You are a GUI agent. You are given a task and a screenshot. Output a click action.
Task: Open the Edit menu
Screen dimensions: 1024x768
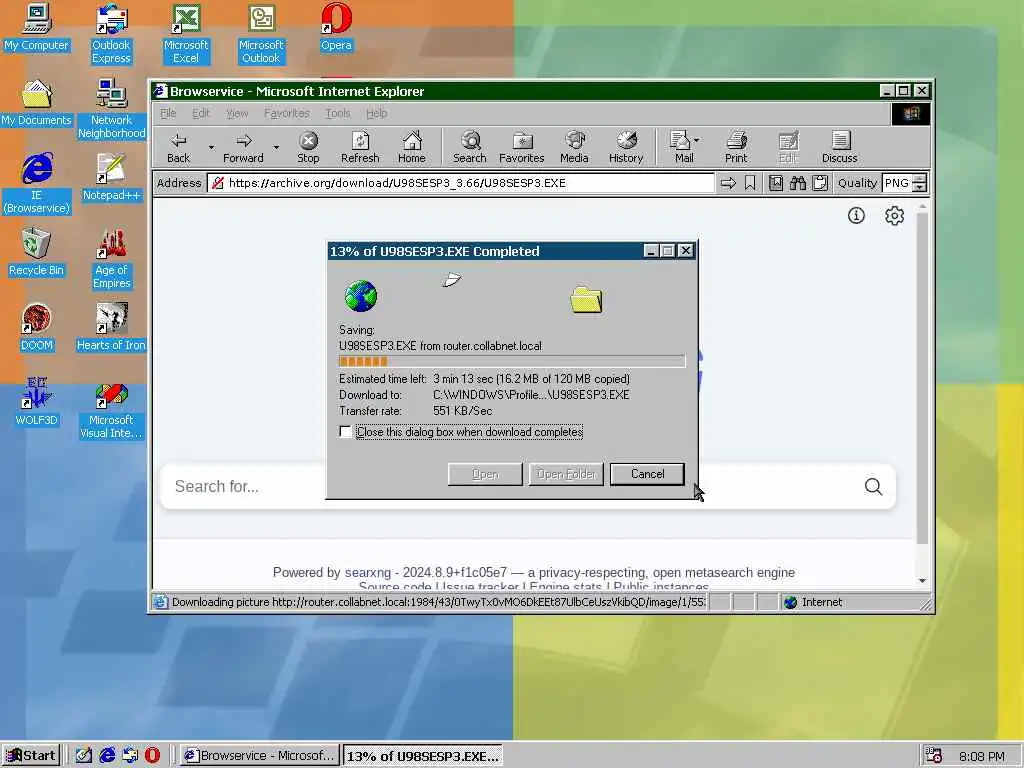point(200,113)
